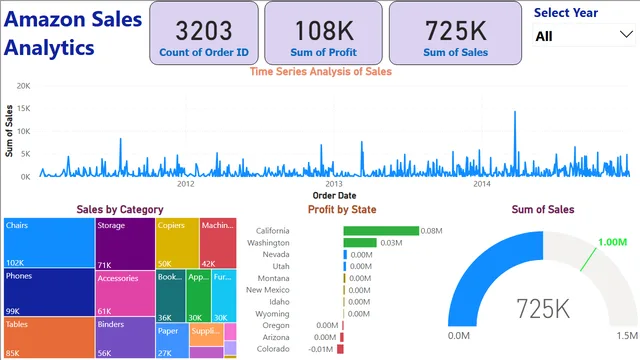
Task: Select the Furnishings 30K treemap tile
Action: click(x=224, y=296)
